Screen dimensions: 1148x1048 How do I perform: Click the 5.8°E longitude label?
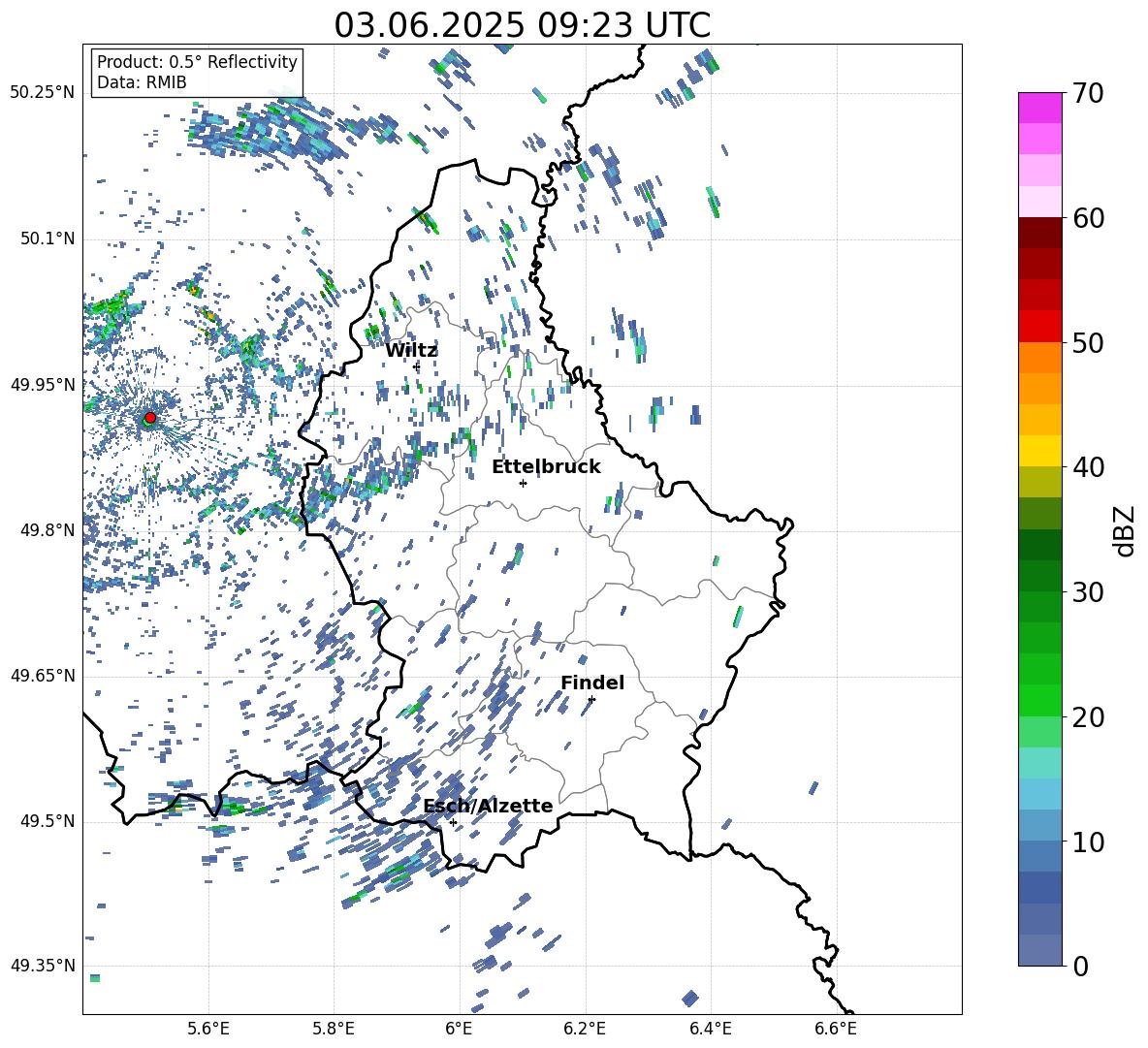pos(334,1029)
